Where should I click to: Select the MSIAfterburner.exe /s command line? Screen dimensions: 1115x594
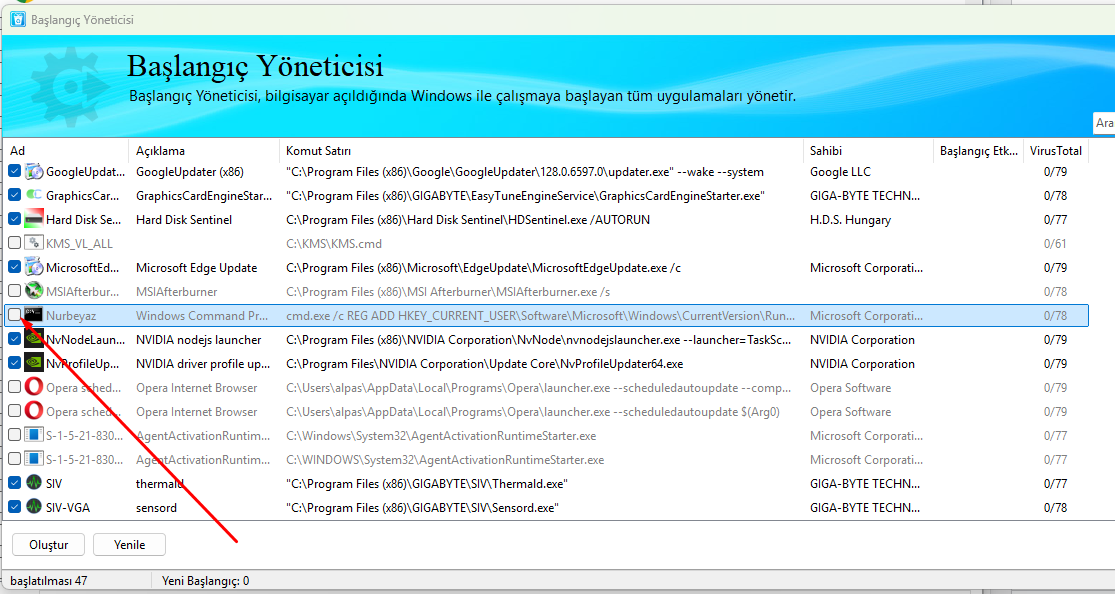448,292
